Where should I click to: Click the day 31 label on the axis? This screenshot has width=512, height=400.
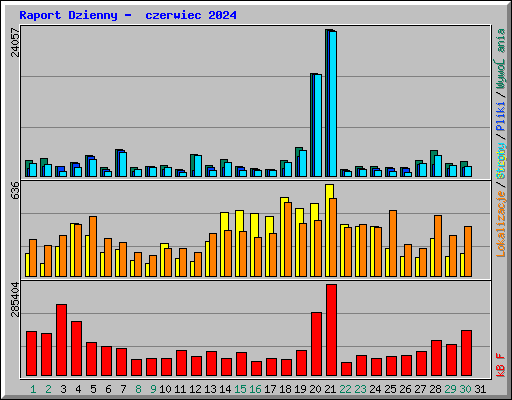point(480,389)
